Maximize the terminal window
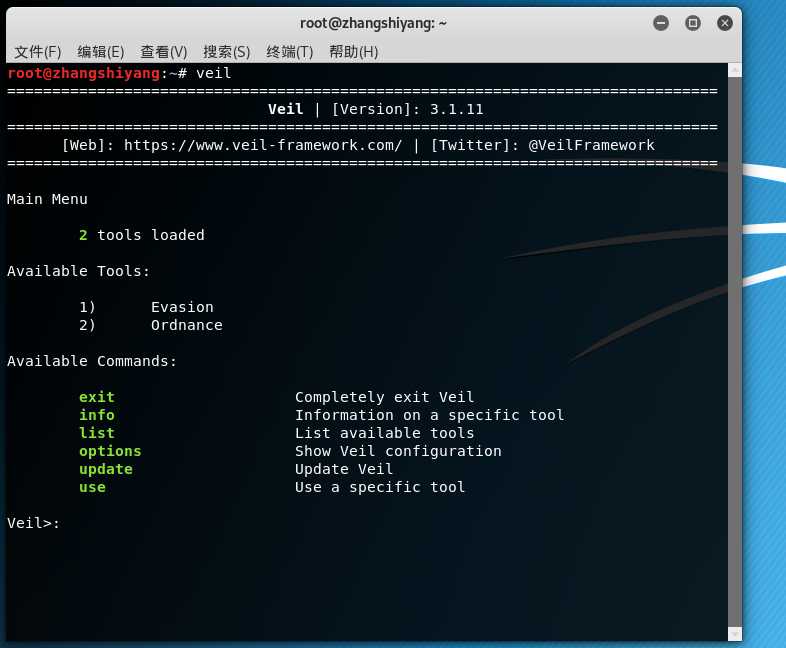 (693, 23)
